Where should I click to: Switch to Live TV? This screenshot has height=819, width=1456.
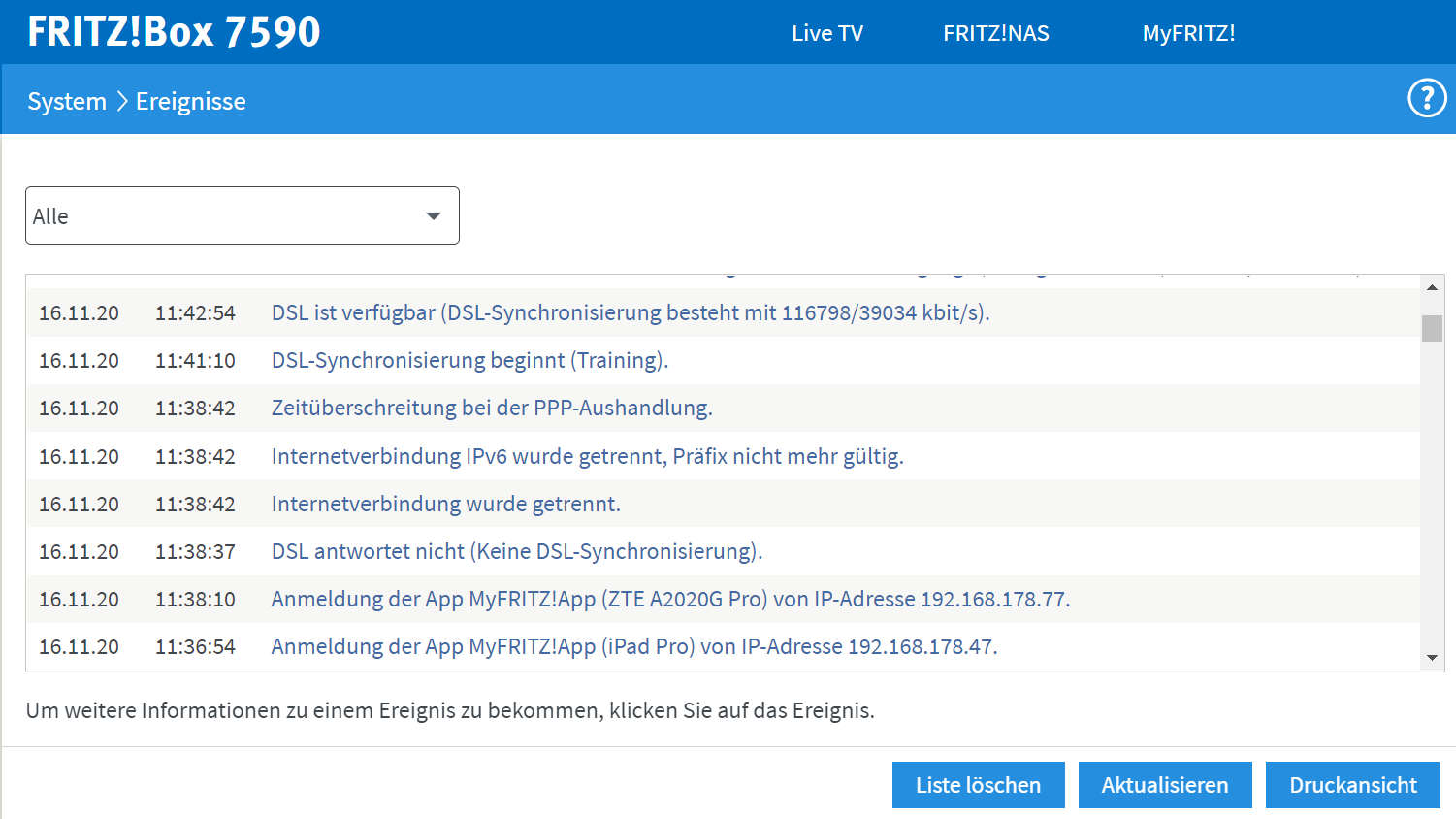[826, 32]
